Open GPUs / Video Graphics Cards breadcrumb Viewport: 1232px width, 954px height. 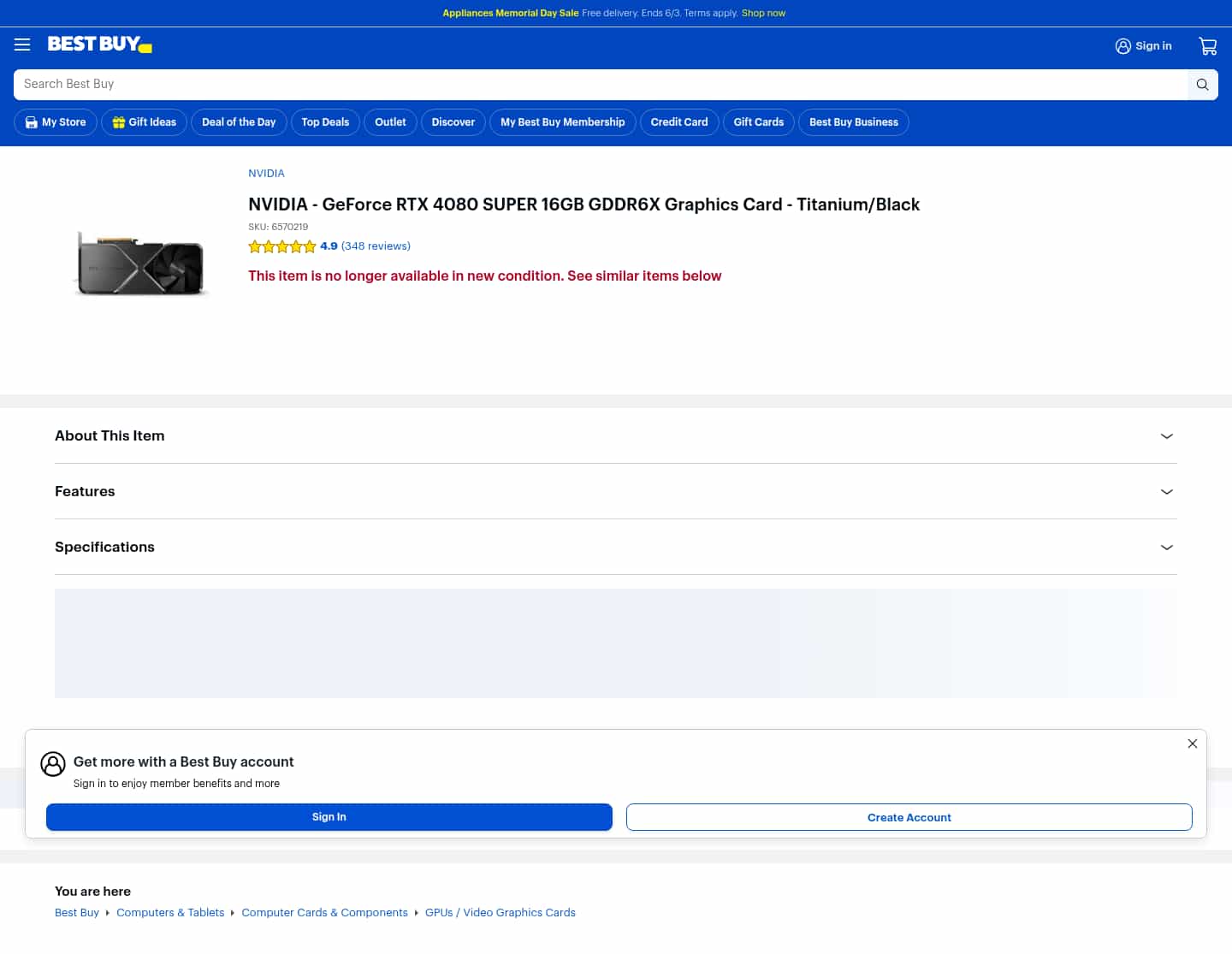(x=500, y=913)
